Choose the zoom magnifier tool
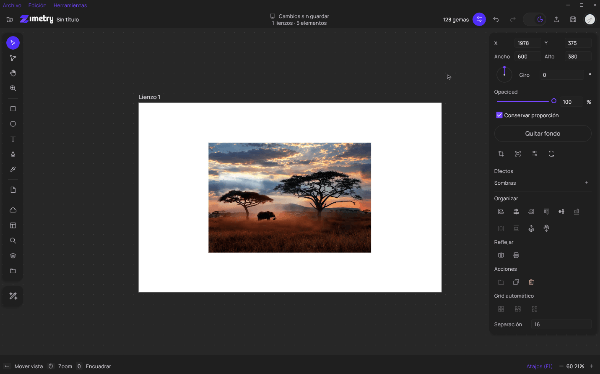This screenshot has height=374, width=600. [x=13, y=88]
